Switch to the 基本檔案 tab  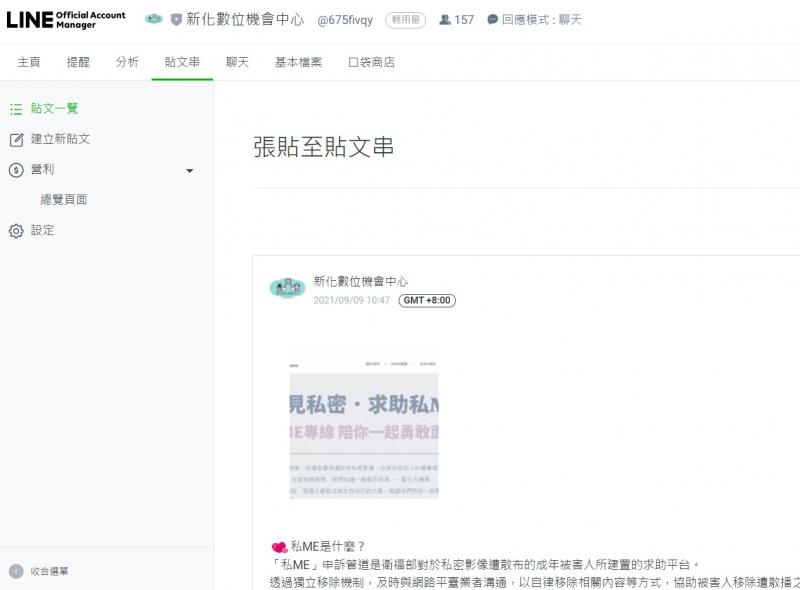tap(295, 61)
